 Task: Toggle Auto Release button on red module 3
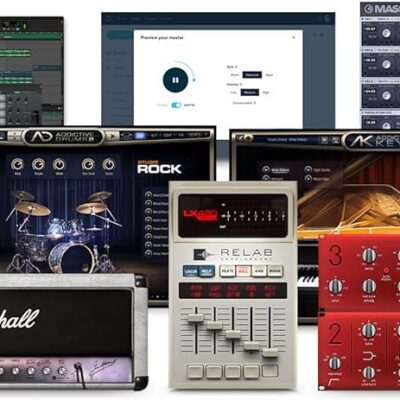pos(386,270)
